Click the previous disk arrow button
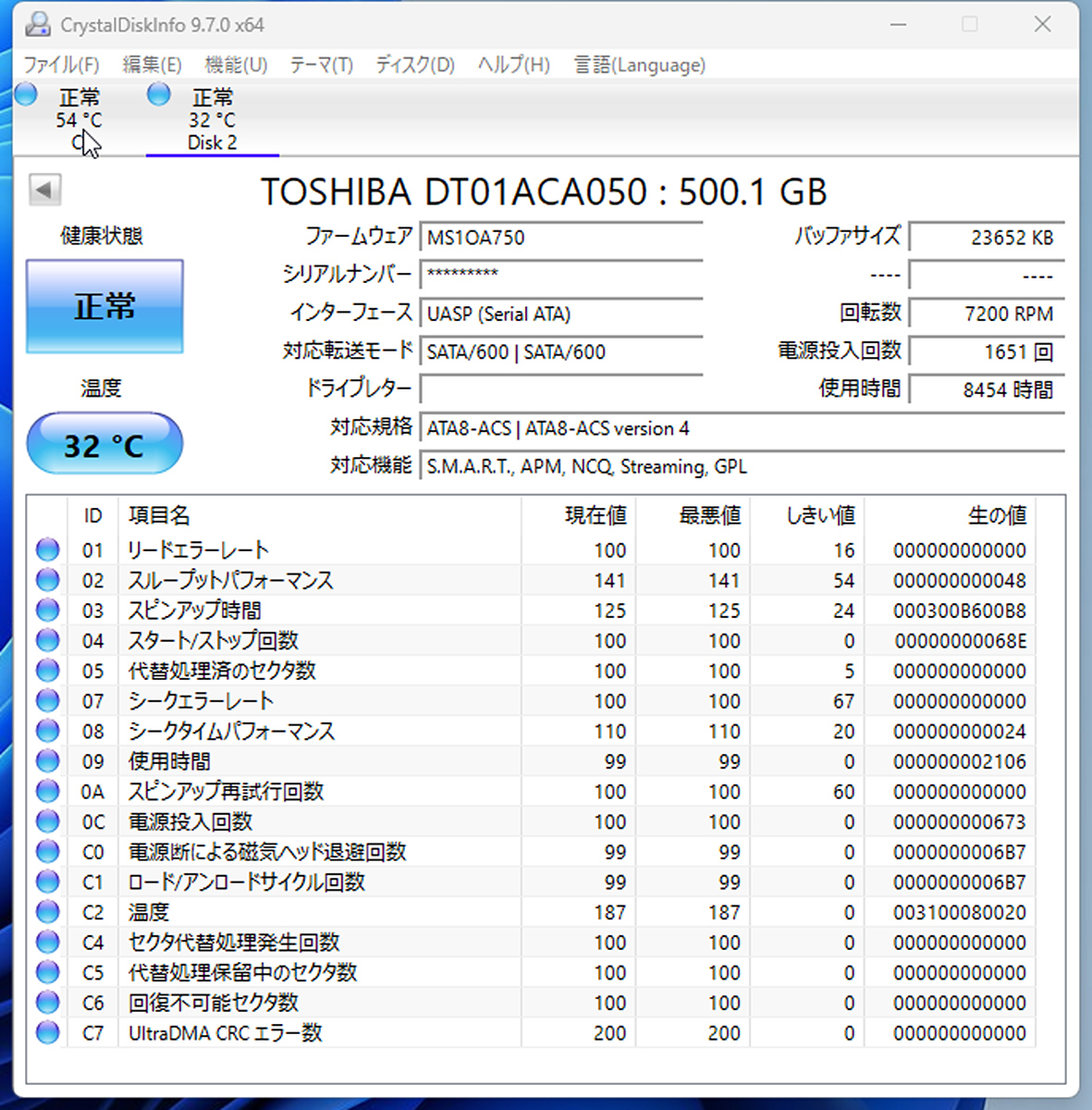 [x=44, y=191]
